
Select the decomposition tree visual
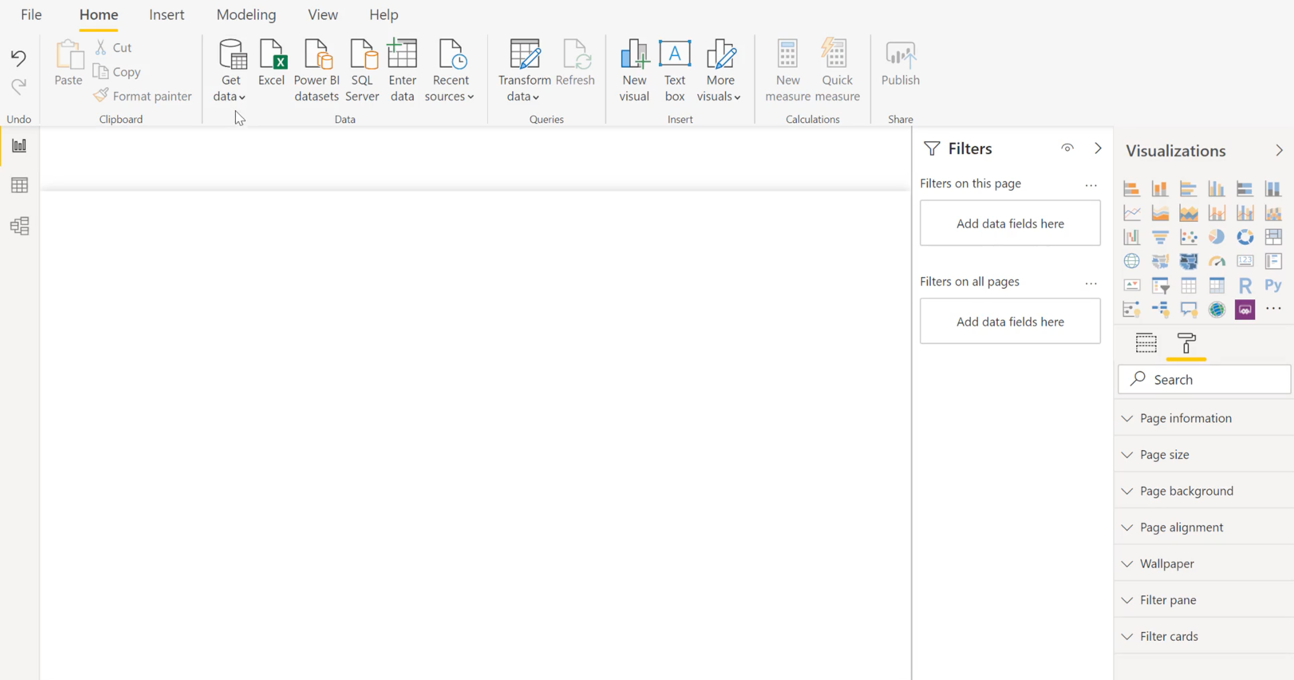point(1160,309)
